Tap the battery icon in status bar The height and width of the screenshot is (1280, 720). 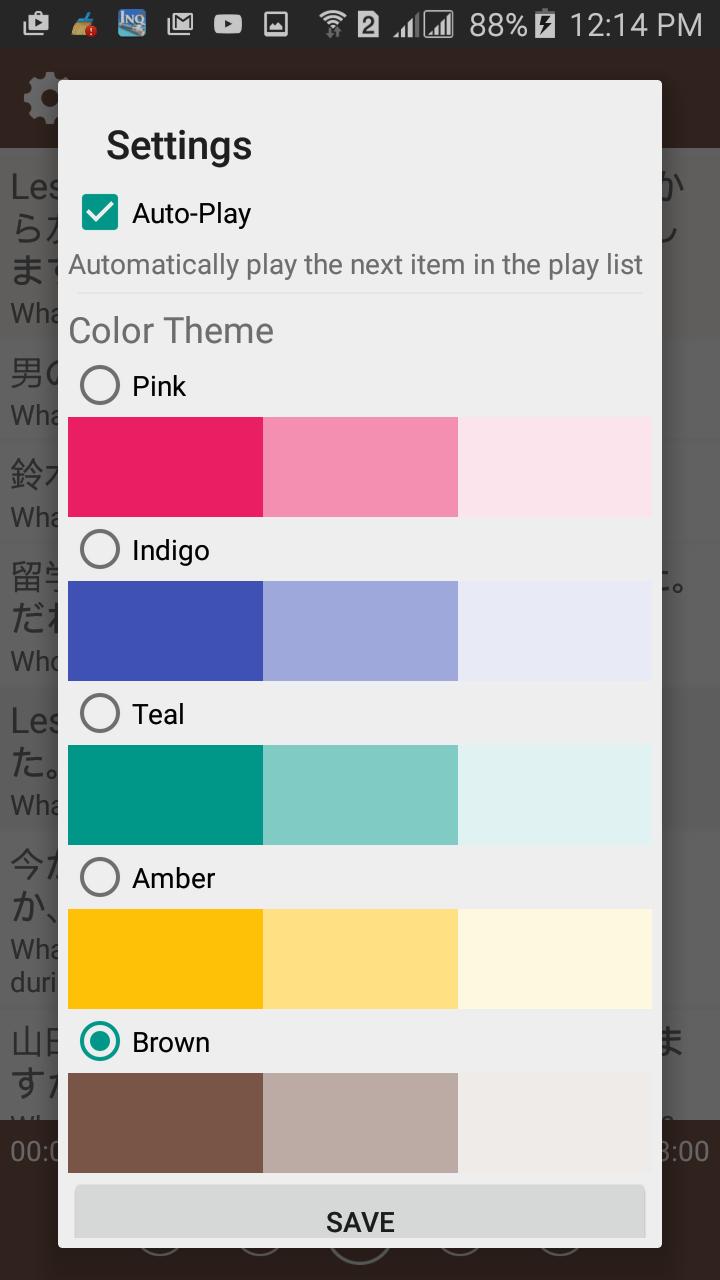point(545,23)
